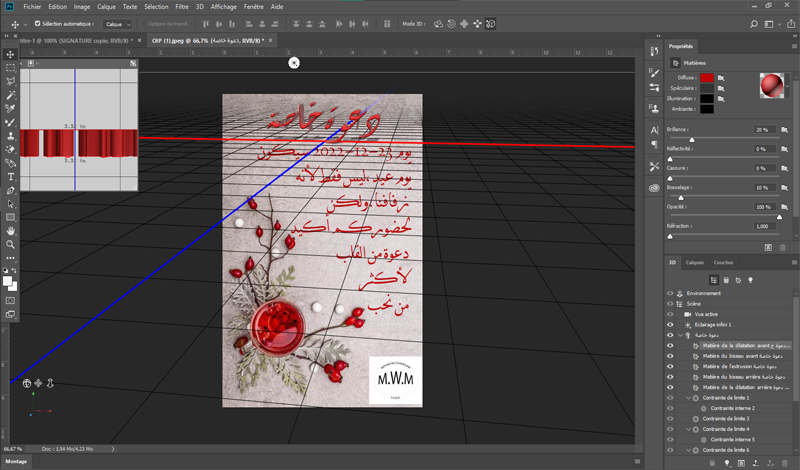
Task: Select the Magic Wand tool
Action: coord(10,95)
